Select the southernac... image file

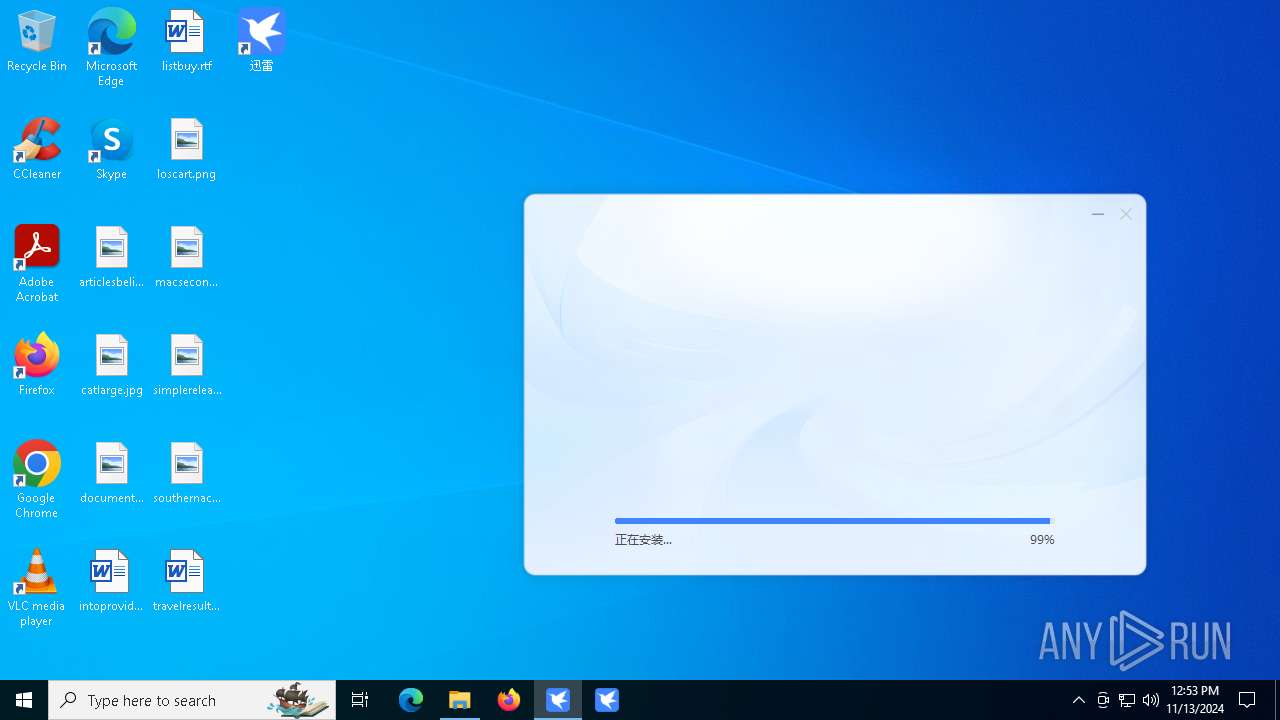186,474
